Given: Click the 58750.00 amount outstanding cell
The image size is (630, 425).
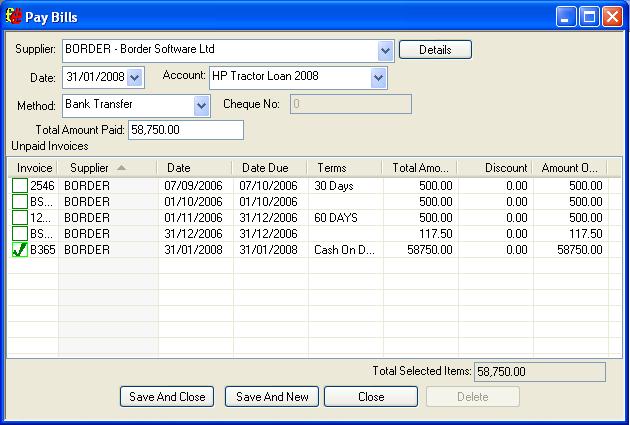Looking at the screenshot, I should click(x=580, y=250).
